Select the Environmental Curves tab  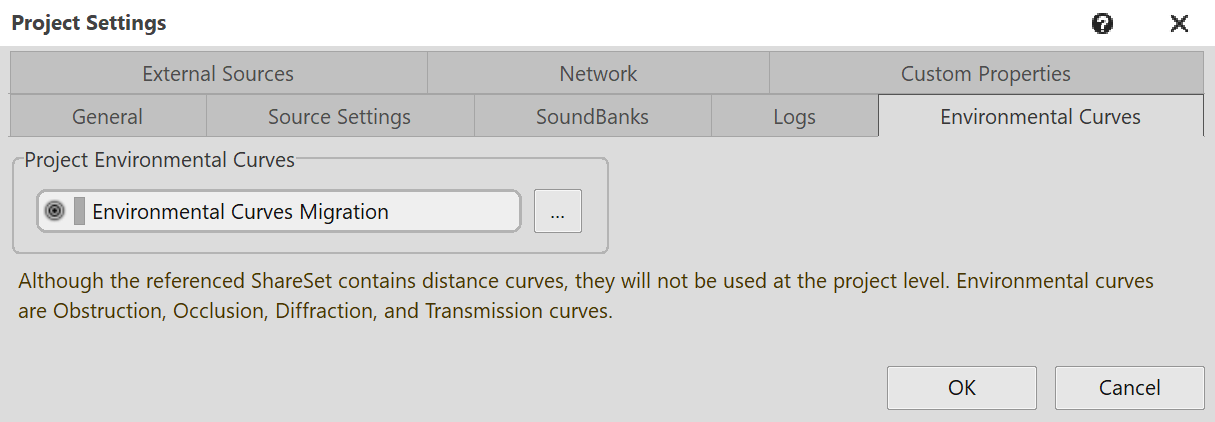click(1040, 117)
